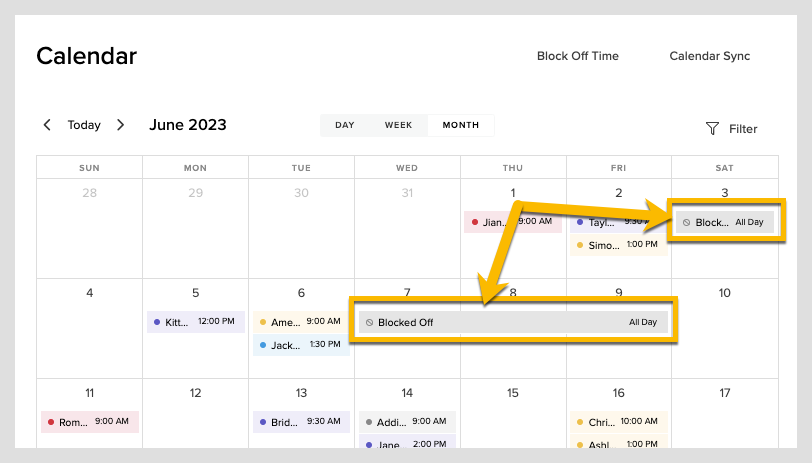The image size is (812, 463).
Task: Open Block Off Time
Action: [x=577, y=56]
